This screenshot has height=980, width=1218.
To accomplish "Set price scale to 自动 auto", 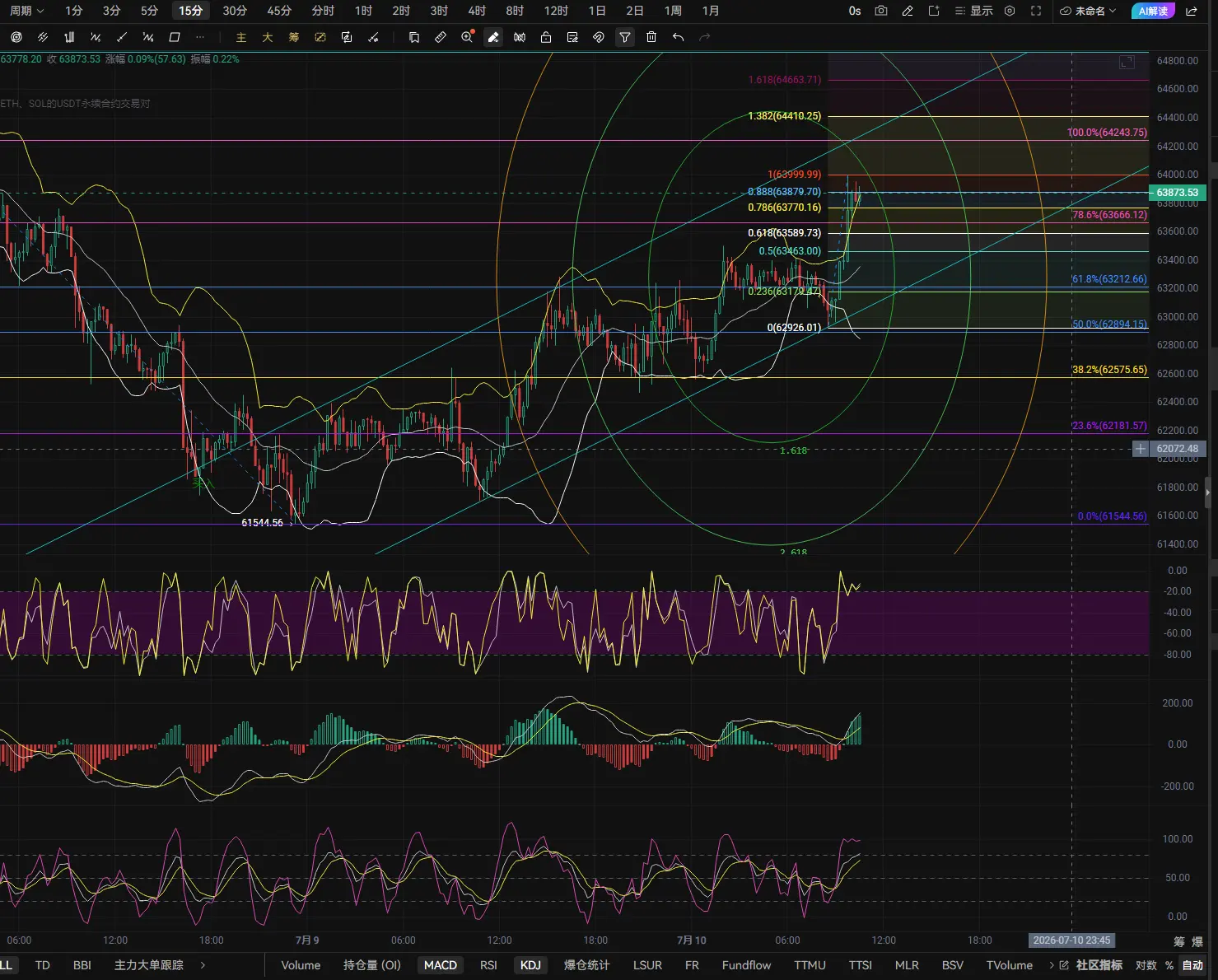I will pyautogui.click(x=1192, y=965).
